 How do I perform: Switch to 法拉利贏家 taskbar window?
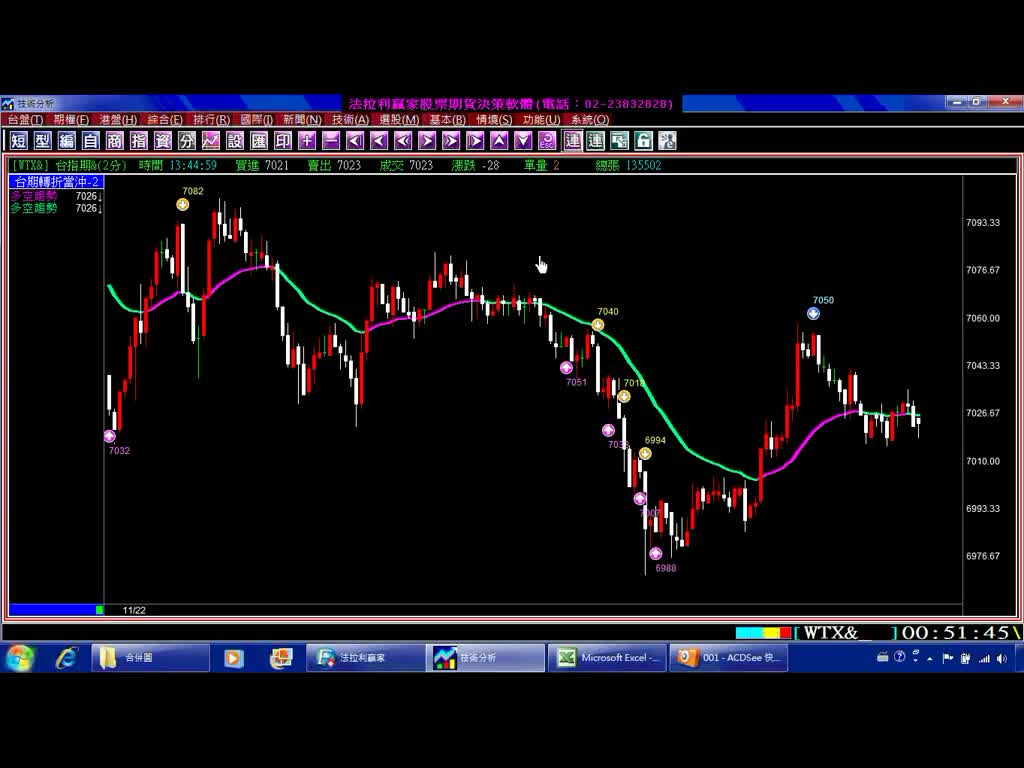tap(366, 658)
